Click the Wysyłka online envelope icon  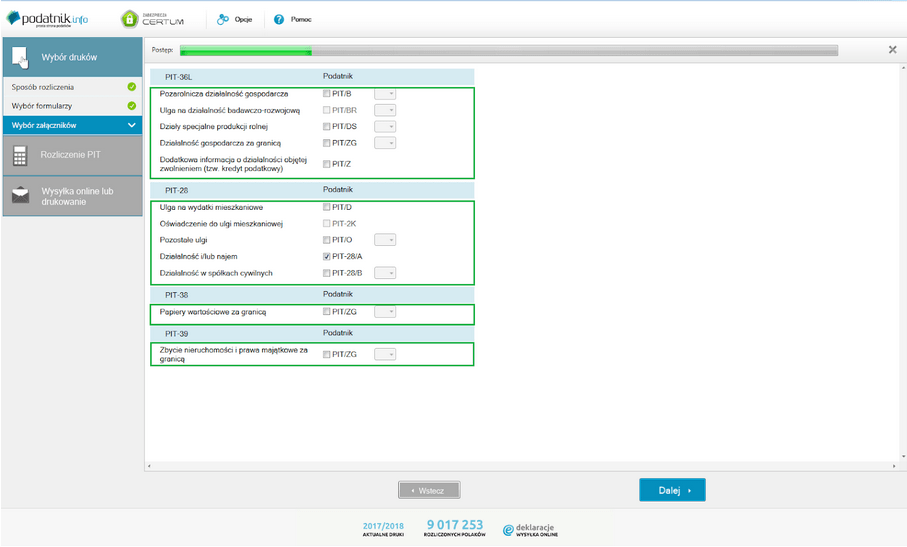tap(20, 195)
